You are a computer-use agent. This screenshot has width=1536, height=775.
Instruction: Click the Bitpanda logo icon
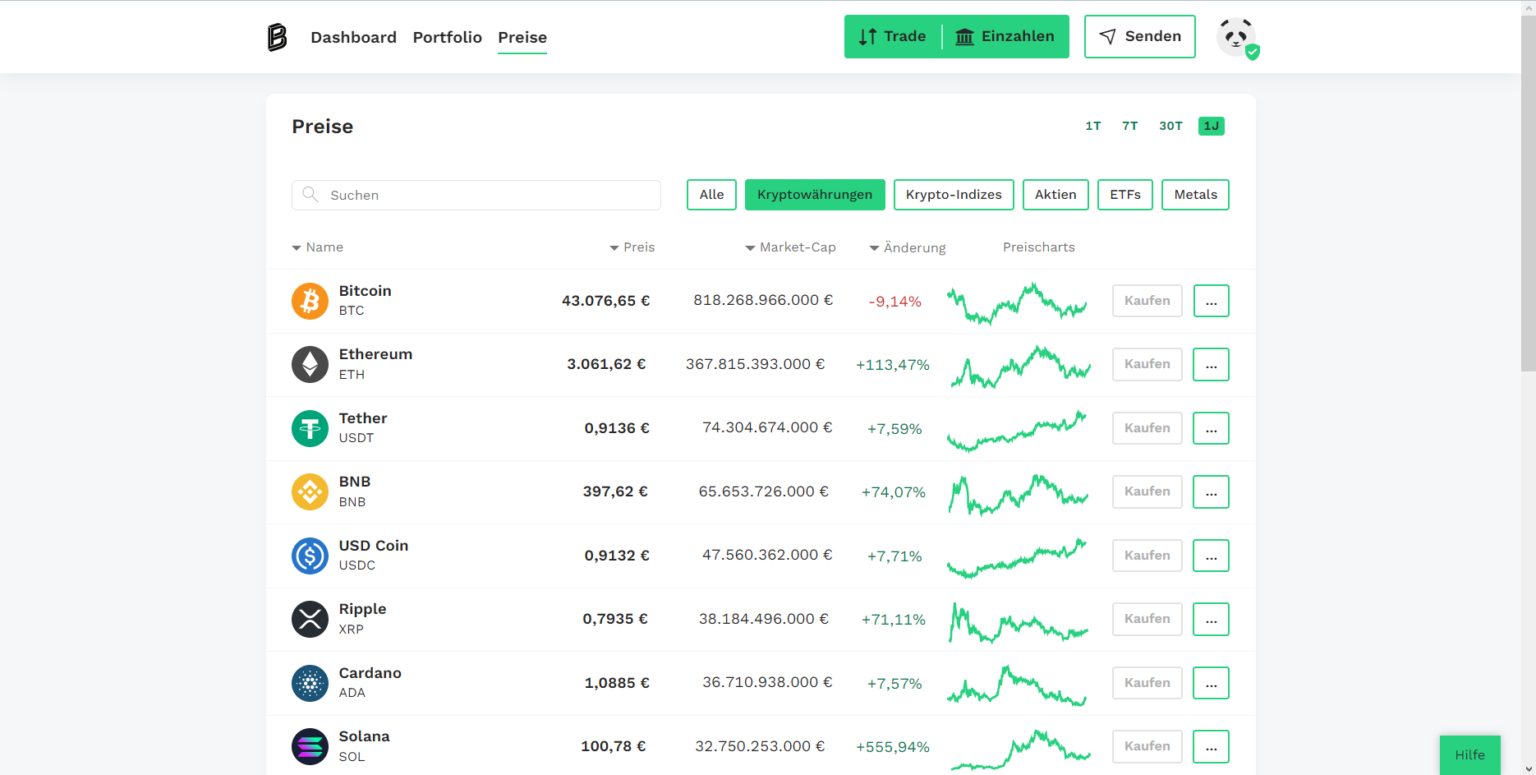click(277, 37)
